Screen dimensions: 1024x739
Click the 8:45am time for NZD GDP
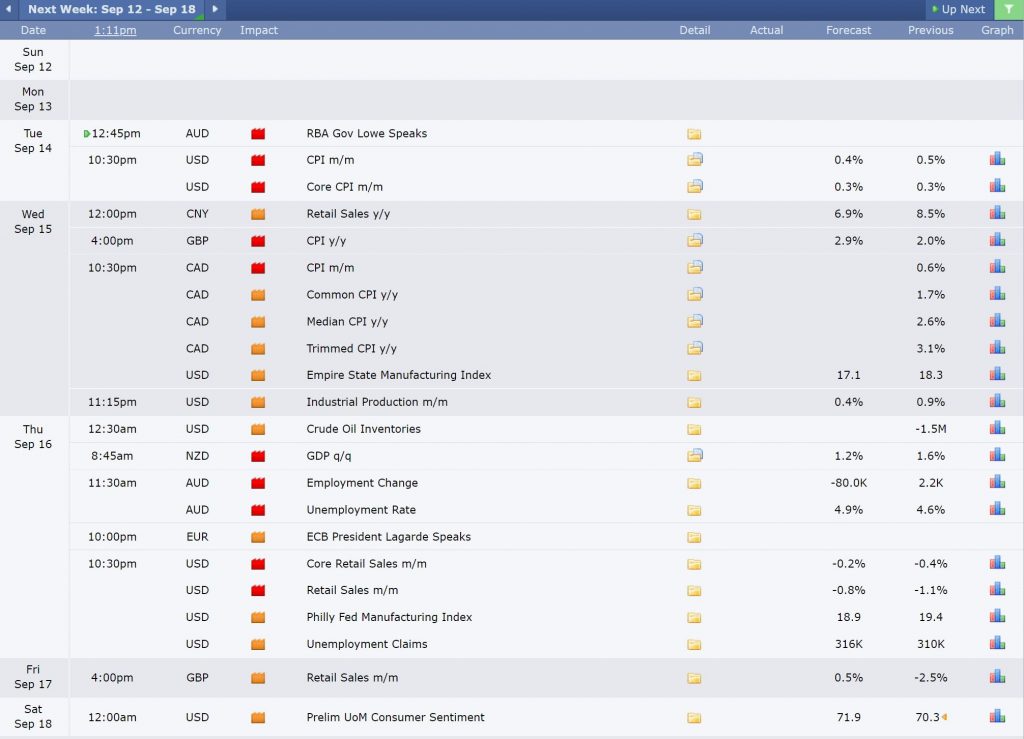click(x=112, y=456)
